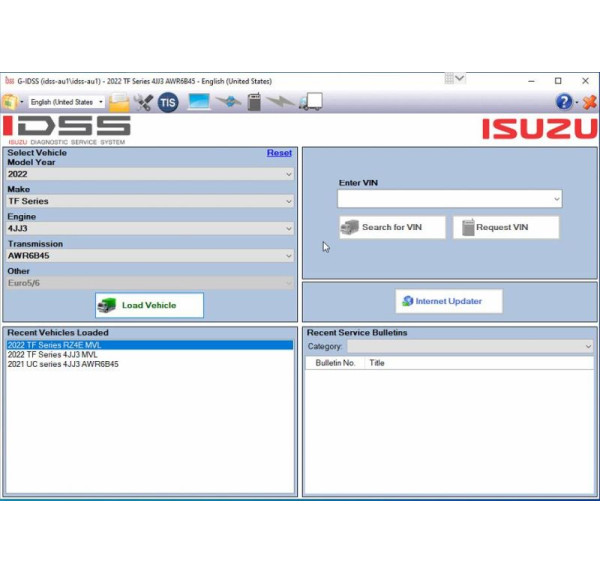Click the TIS round toolbar icon

(168, 102)
